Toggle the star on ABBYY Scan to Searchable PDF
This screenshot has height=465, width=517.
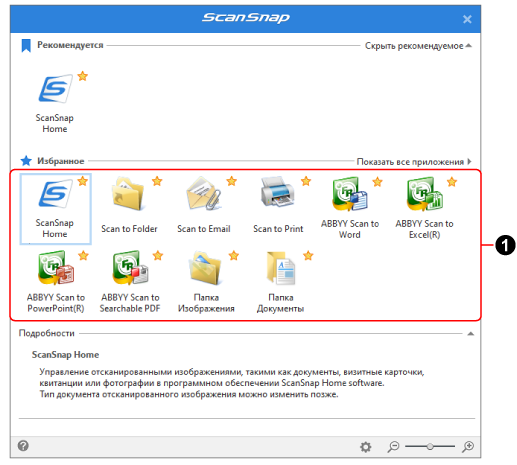pos(158,256)
